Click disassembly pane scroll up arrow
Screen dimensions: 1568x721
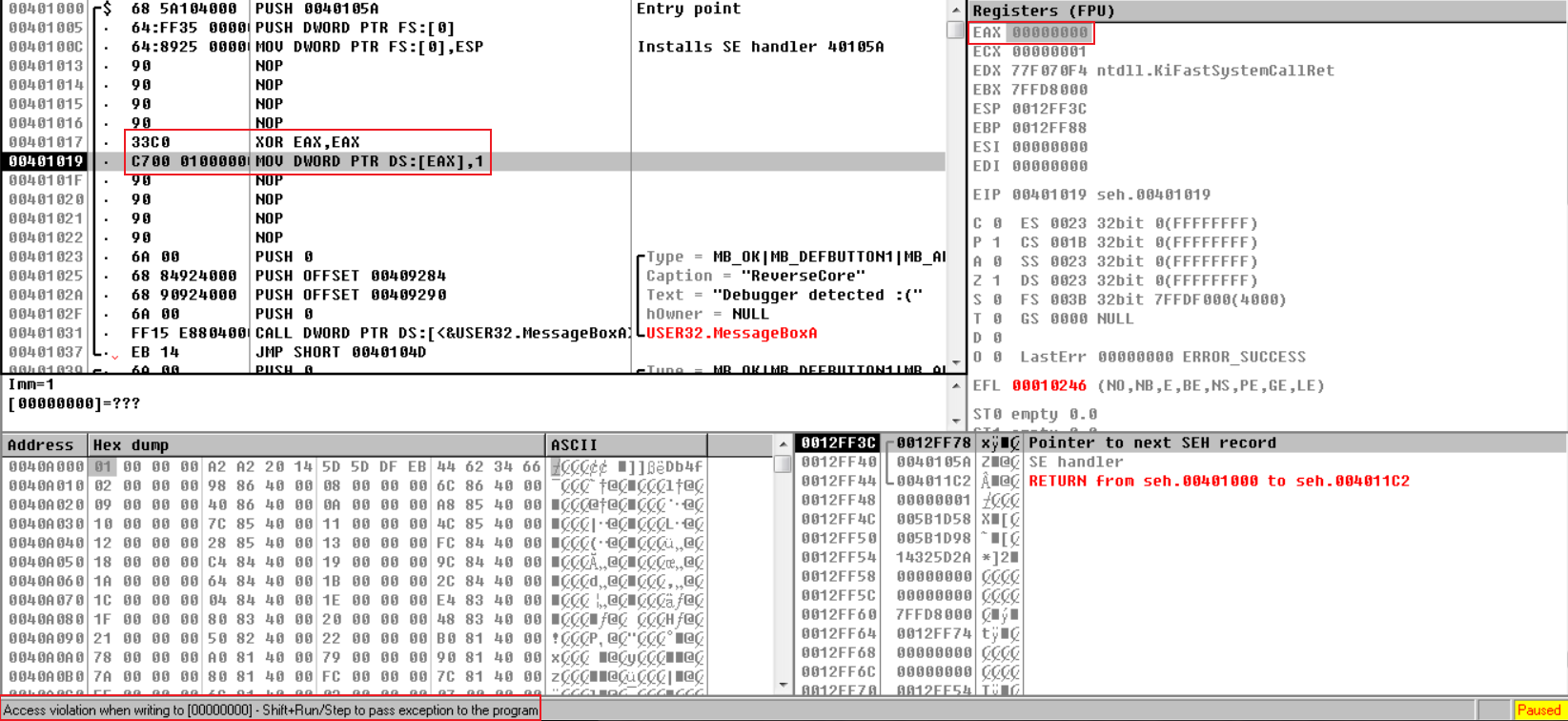(955, 9)
